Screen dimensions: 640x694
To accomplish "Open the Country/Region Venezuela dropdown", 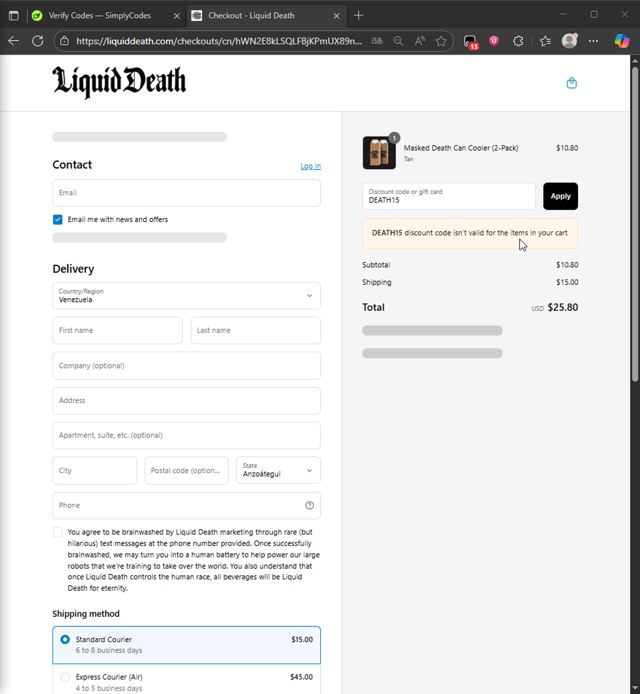I will click(186, 296).
